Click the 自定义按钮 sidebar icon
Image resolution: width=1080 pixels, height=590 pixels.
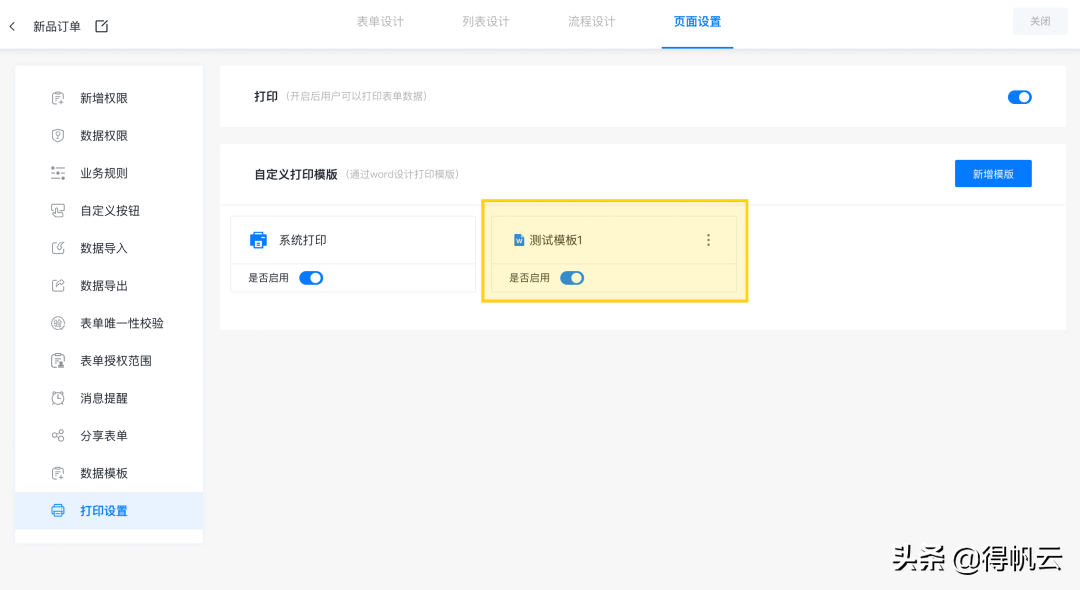tap(58, 211)
